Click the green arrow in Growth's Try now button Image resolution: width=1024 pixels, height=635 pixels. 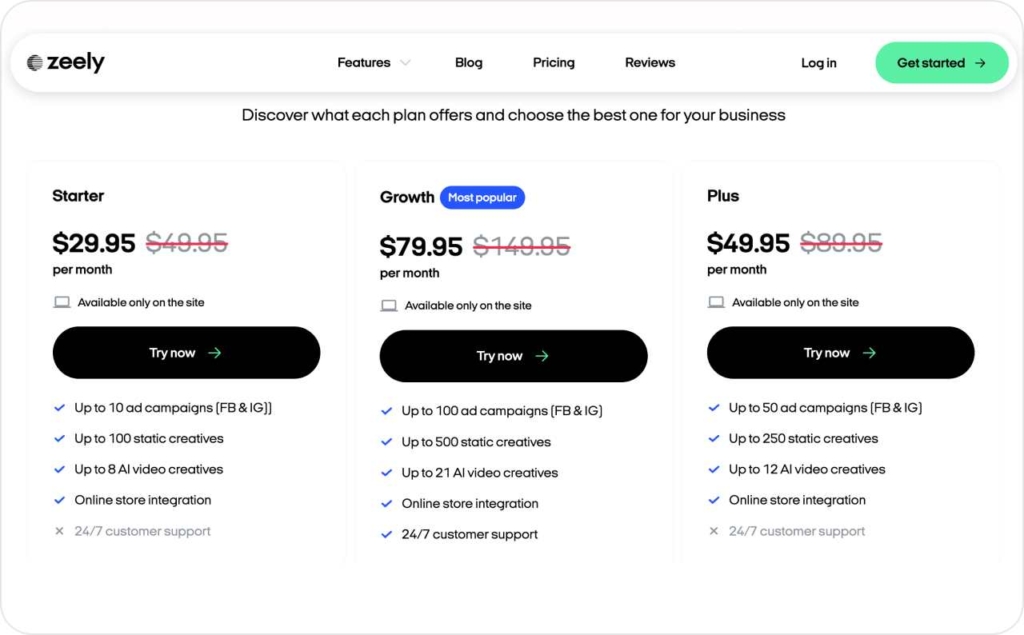(x=543, y=355)
